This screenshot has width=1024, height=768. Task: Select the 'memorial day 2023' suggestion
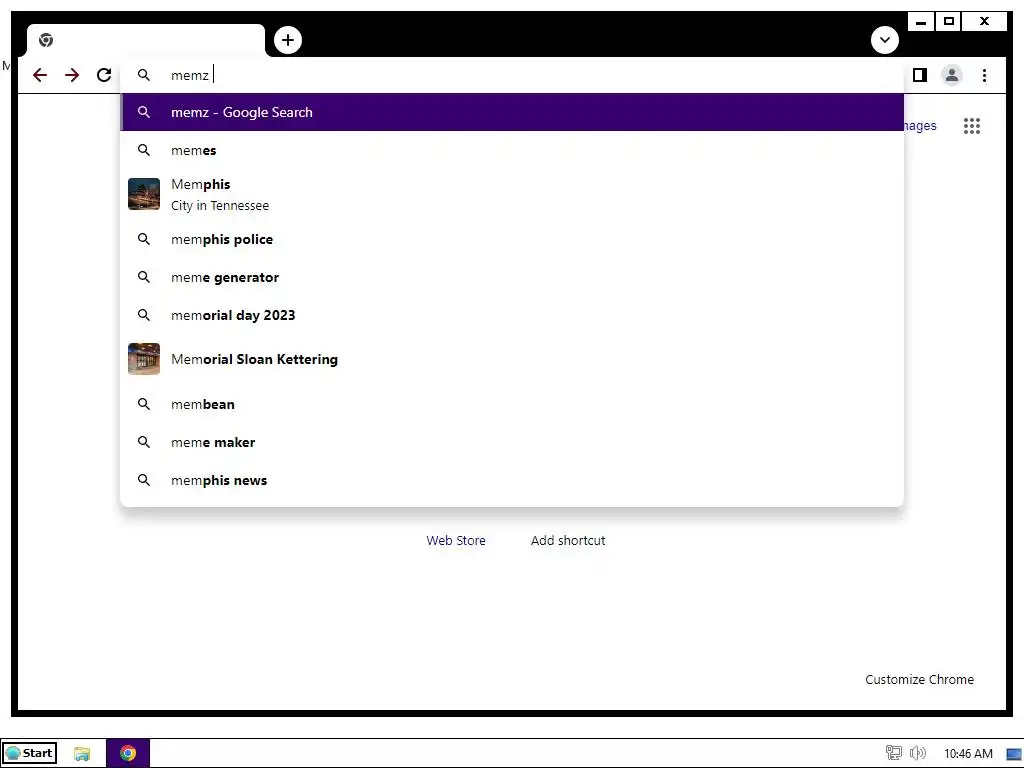[x=512, y=315]
